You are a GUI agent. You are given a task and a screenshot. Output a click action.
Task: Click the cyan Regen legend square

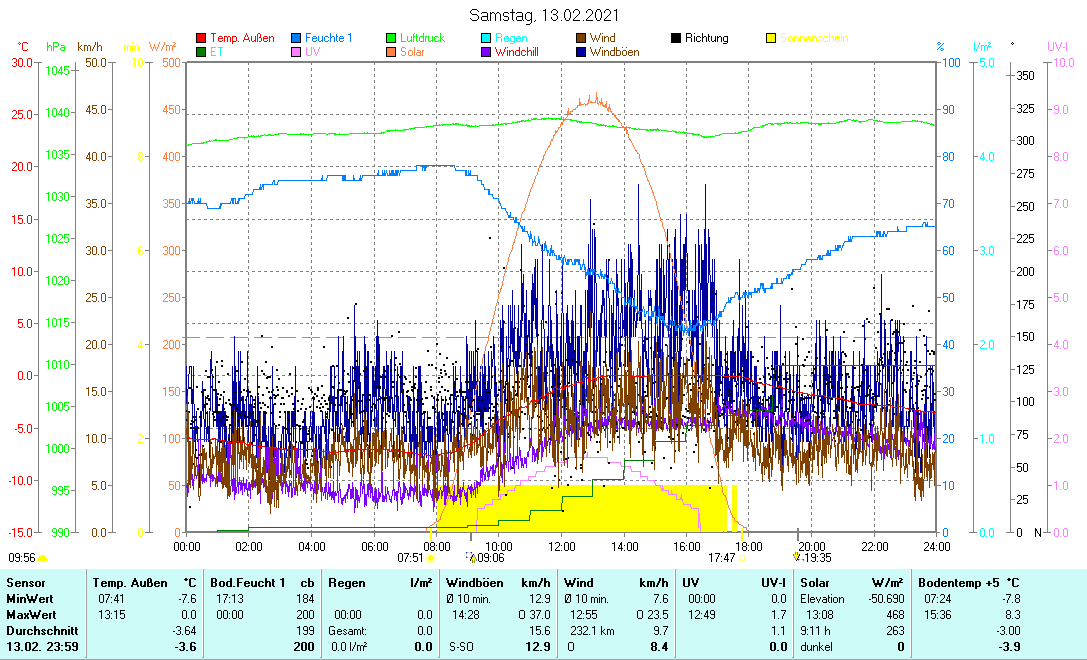pyautogui.click(x=486, y=39)
